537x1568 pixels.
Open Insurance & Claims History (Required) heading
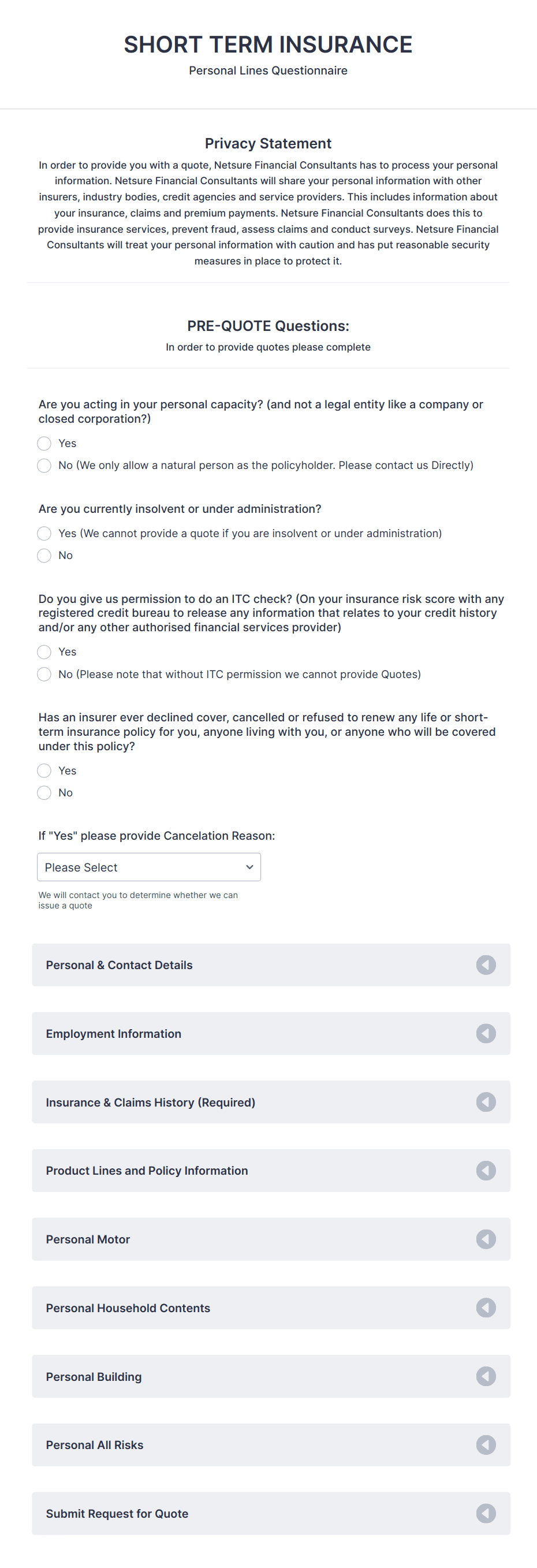point(150,1103)
